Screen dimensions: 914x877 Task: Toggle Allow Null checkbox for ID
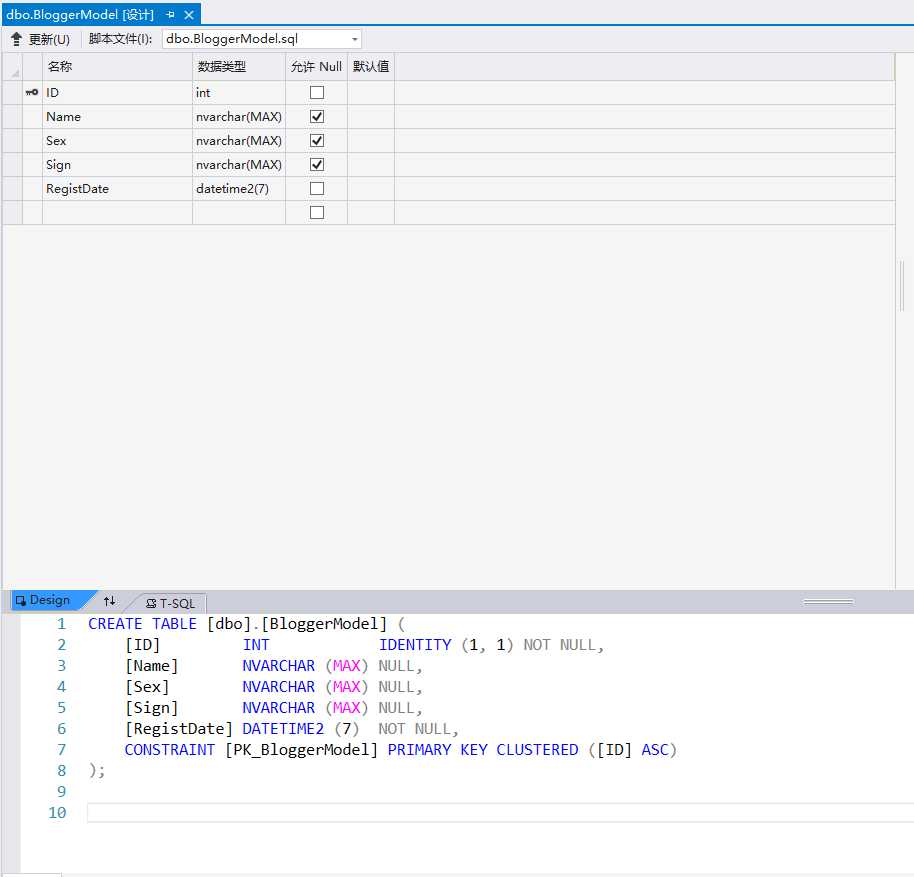317,93
